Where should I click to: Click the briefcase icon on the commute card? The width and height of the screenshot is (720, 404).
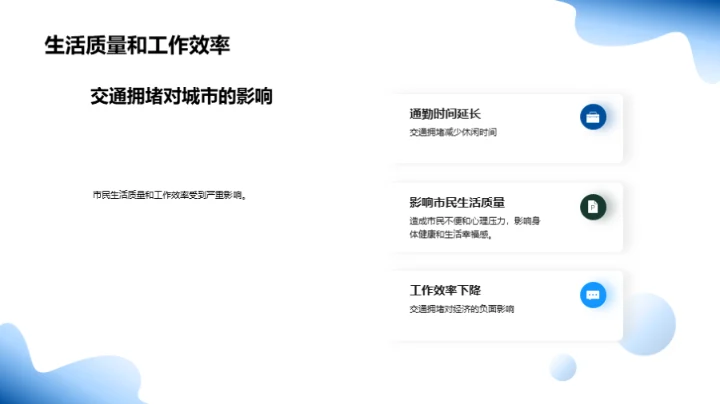click(x=593, y=117)
